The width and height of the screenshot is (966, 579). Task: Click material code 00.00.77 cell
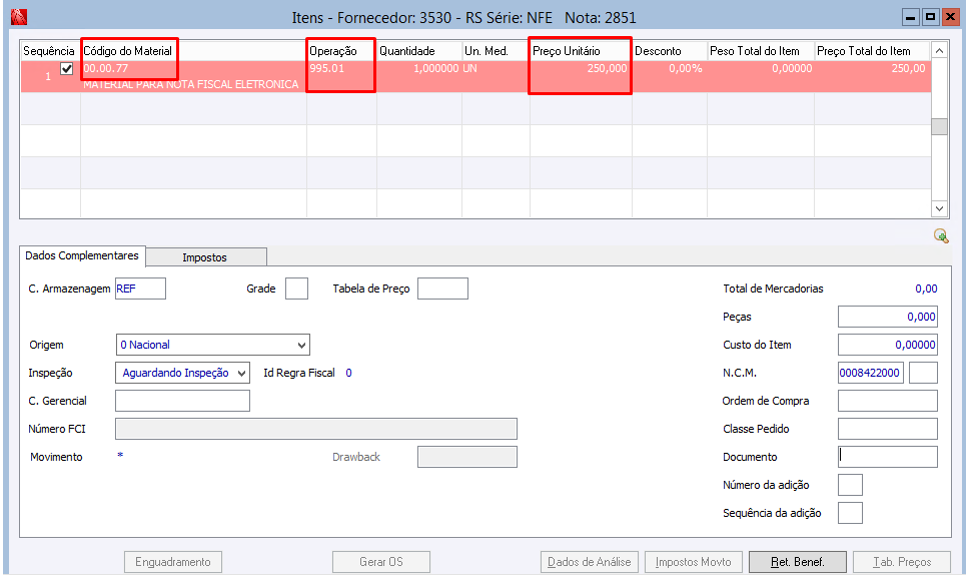pyautogui.click(x=106, y=68)
